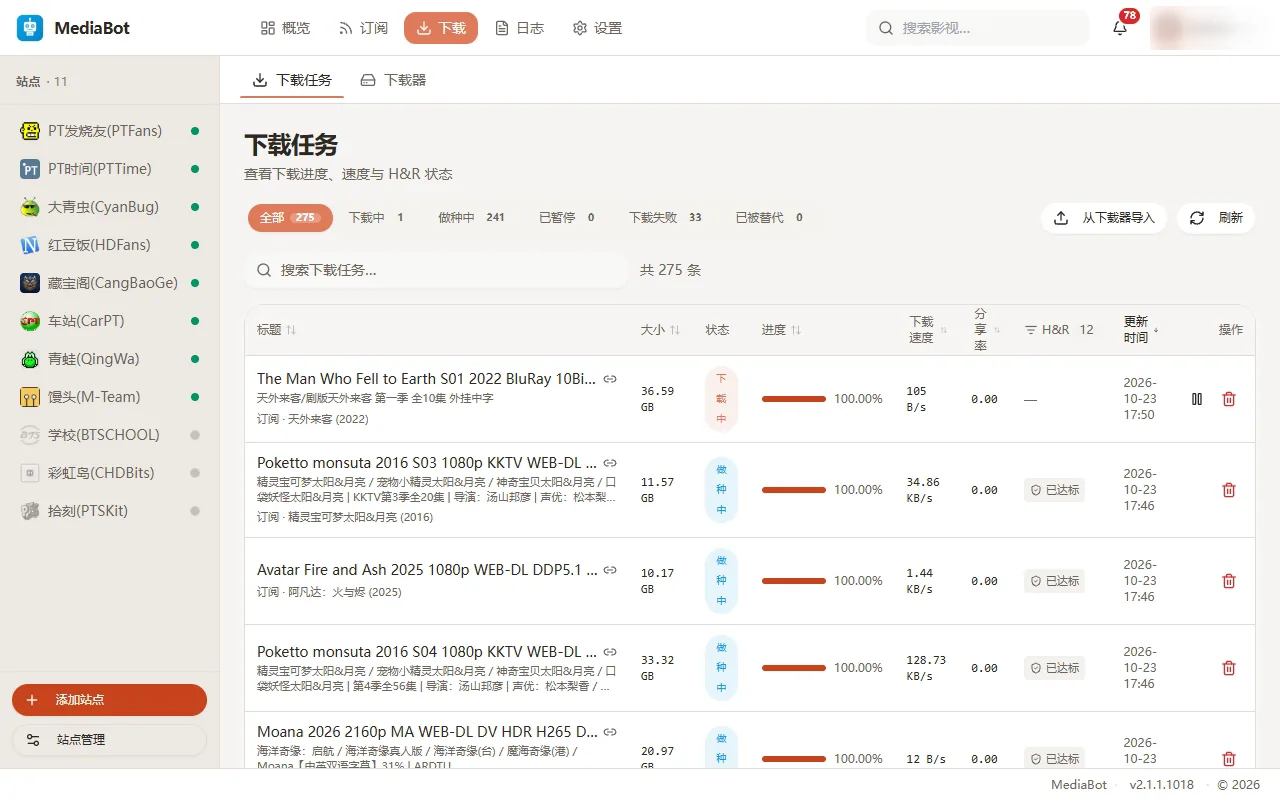This screenshot has width=1280, height=800.
Task: Select 藏宝阁(CangBaoGe) site
Action: (x=109, y=283)
